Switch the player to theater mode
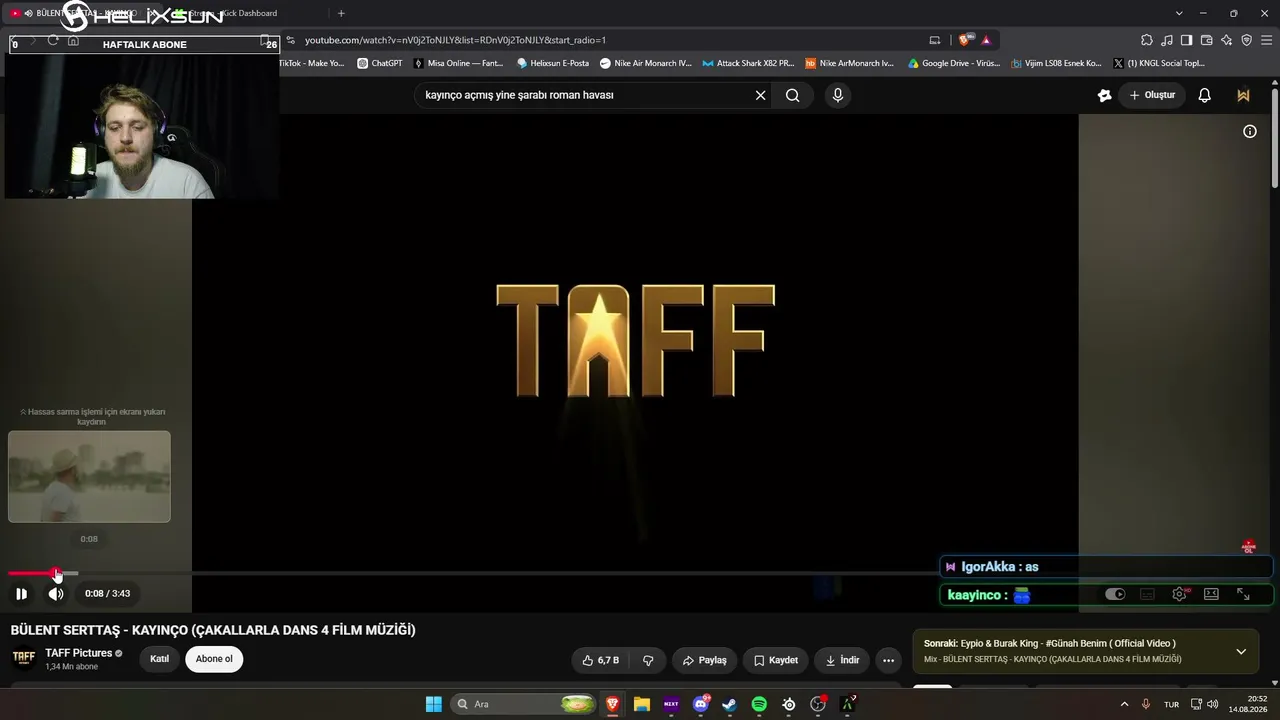 (1211, 594)
